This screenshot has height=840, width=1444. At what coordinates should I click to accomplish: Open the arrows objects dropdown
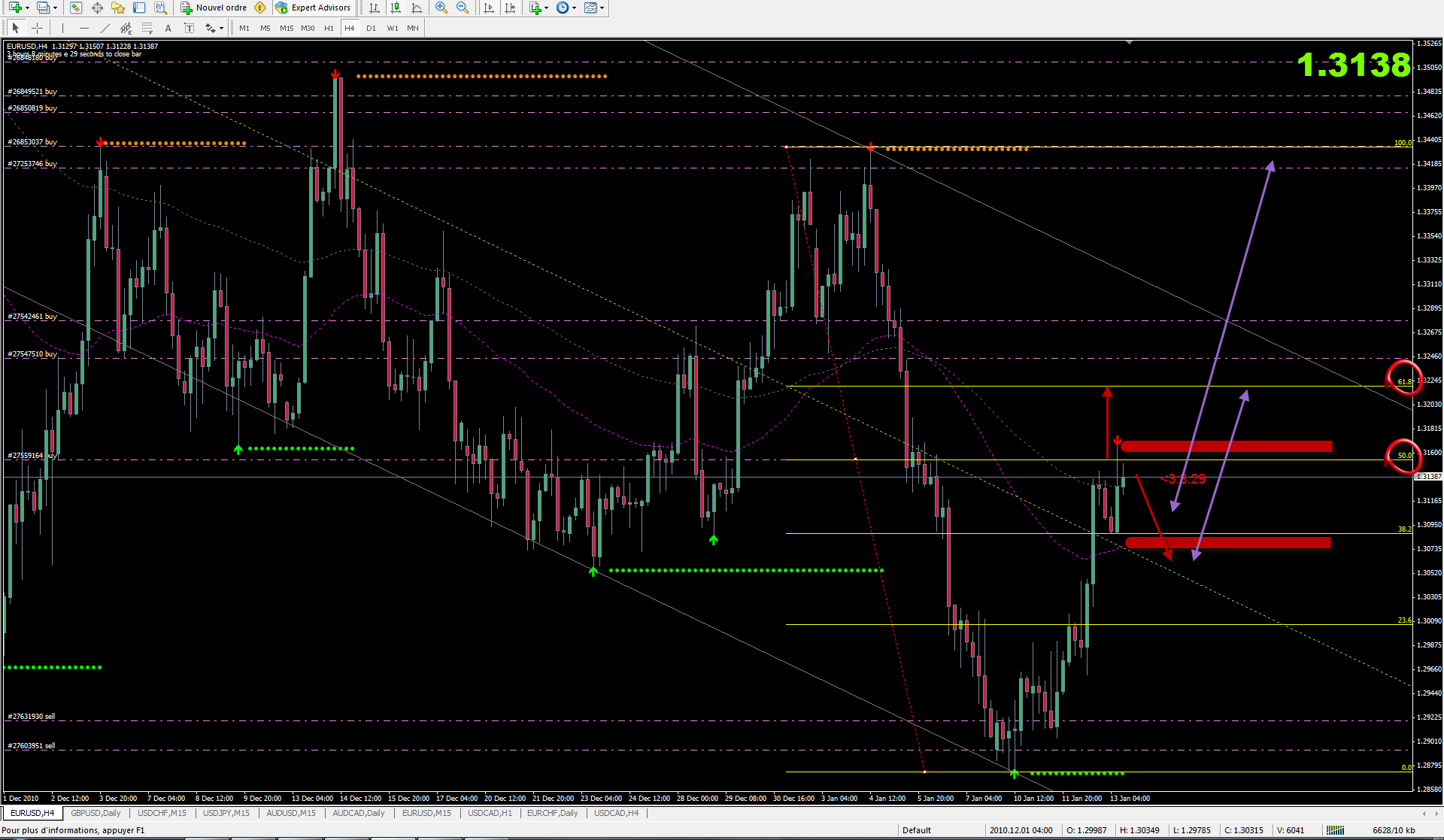(221, 29)
